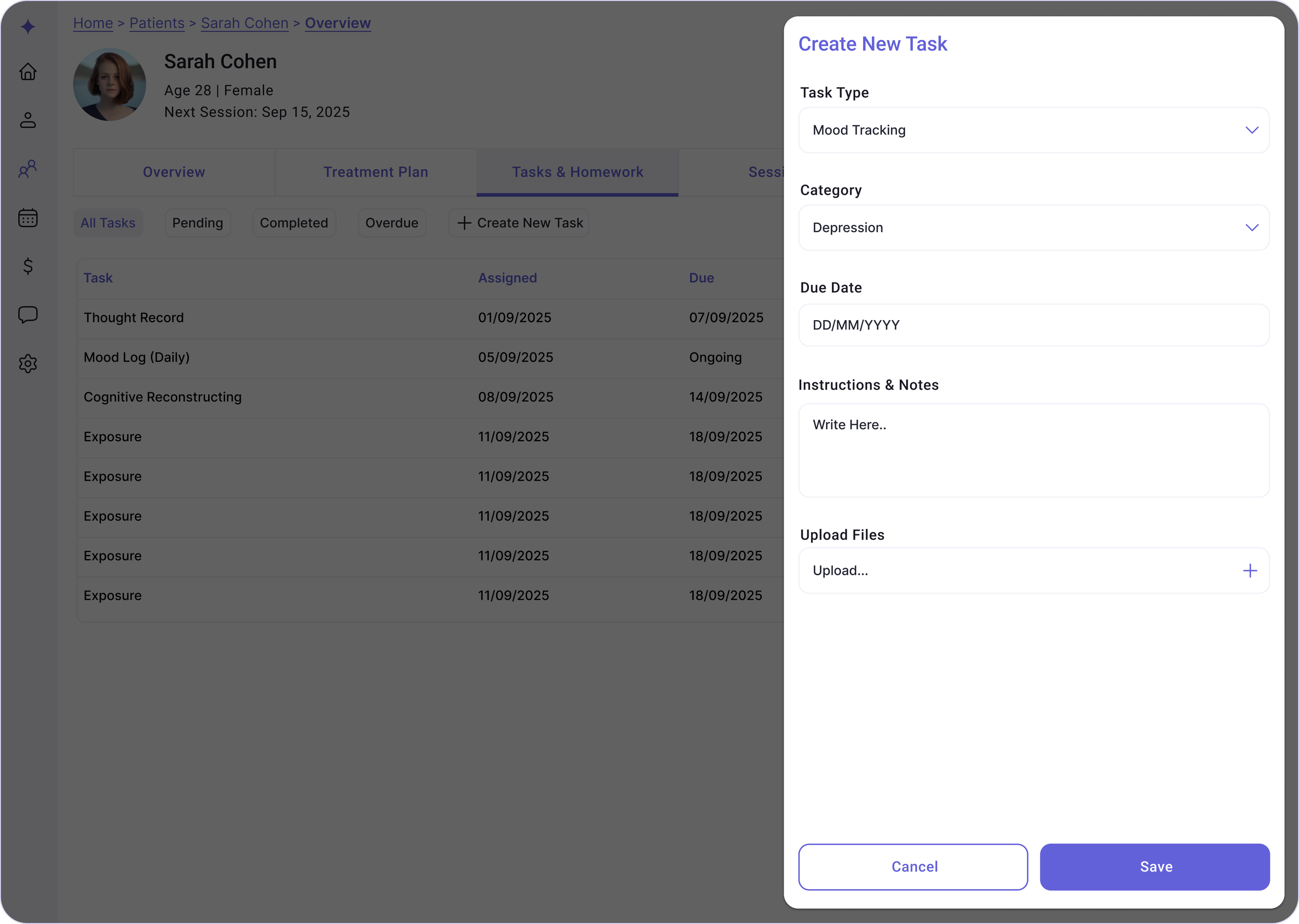
Task: Click the Due Date input field
Action: [1033, 325]
